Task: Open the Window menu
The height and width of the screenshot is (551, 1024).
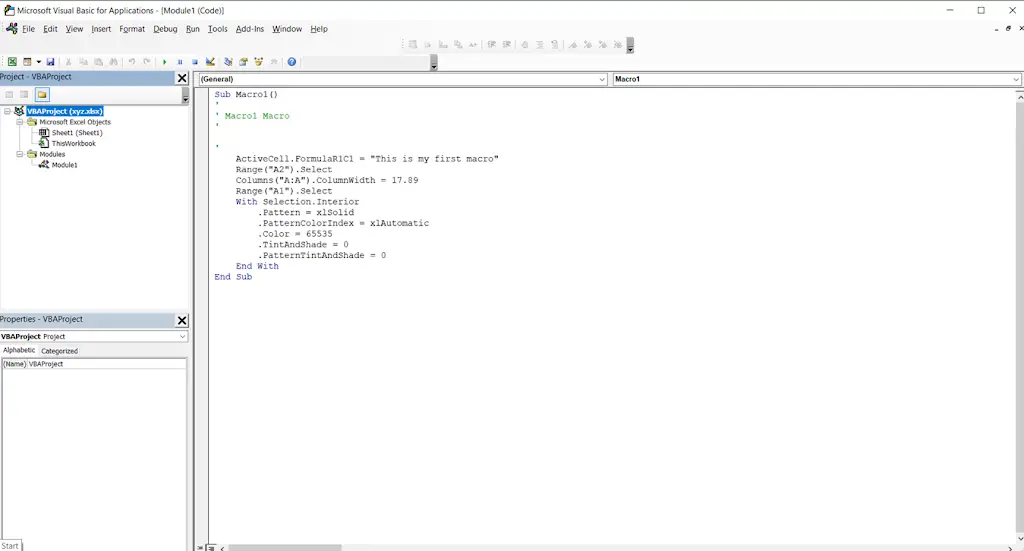Action: [287, 29]
